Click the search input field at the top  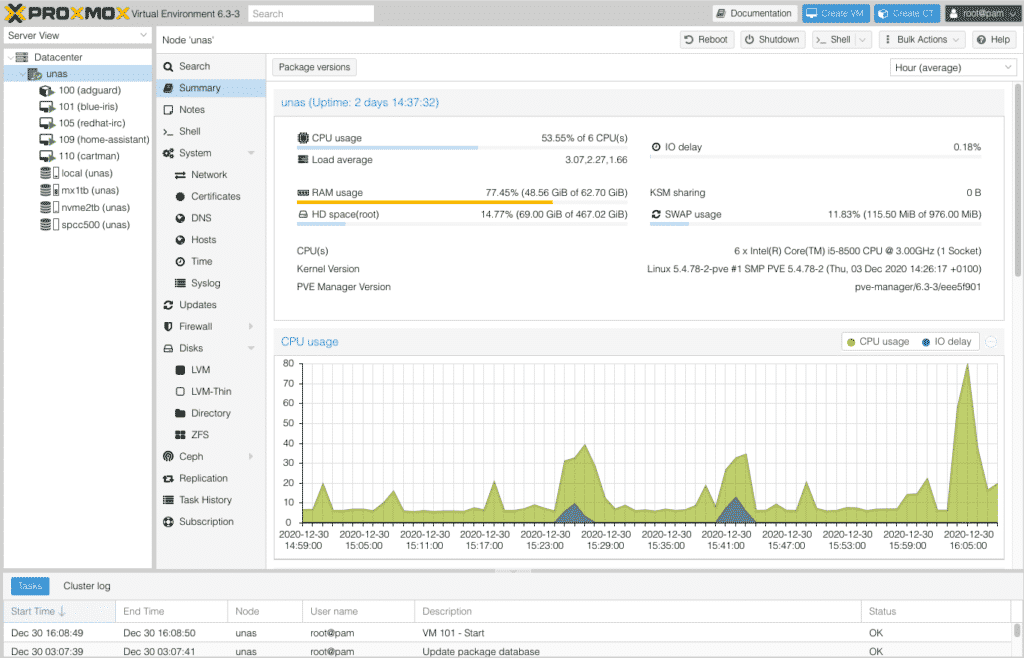[x=310, y=13]
